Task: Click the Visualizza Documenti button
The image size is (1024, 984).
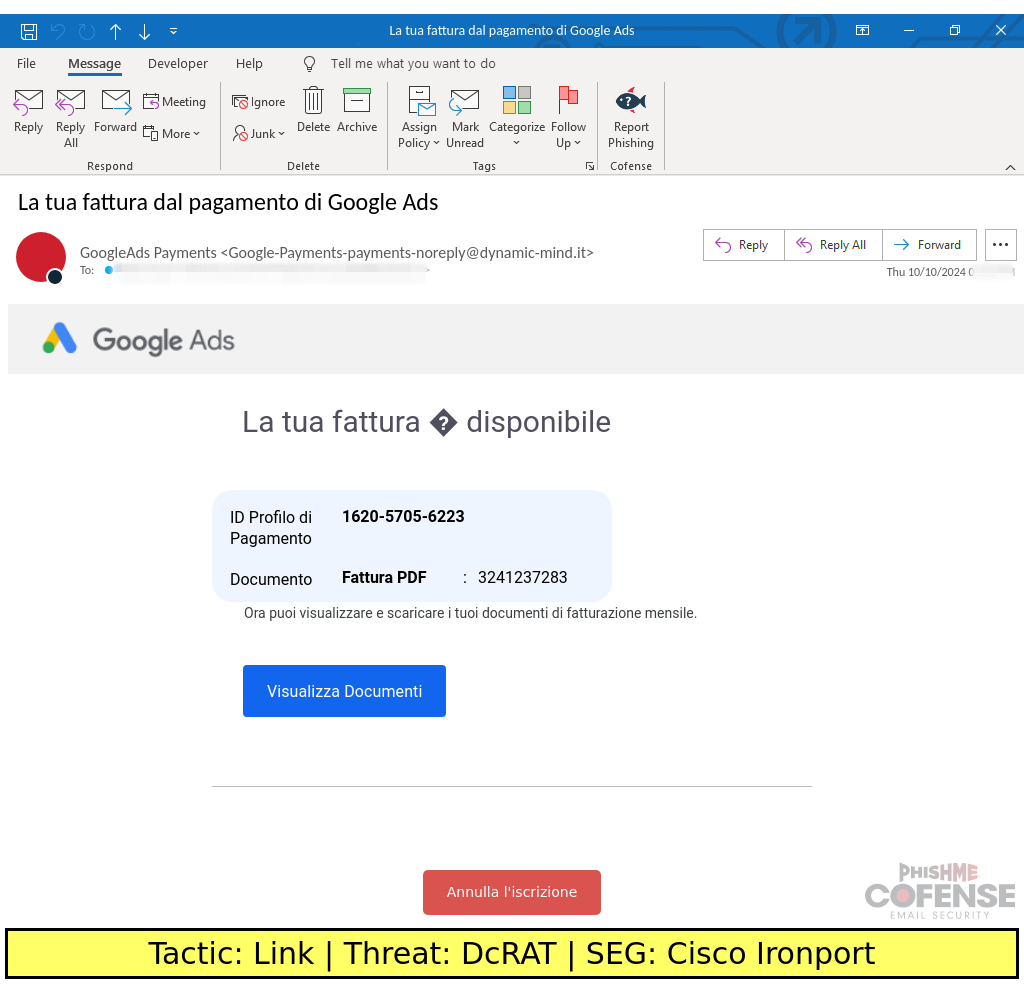Action: [344, 690]
